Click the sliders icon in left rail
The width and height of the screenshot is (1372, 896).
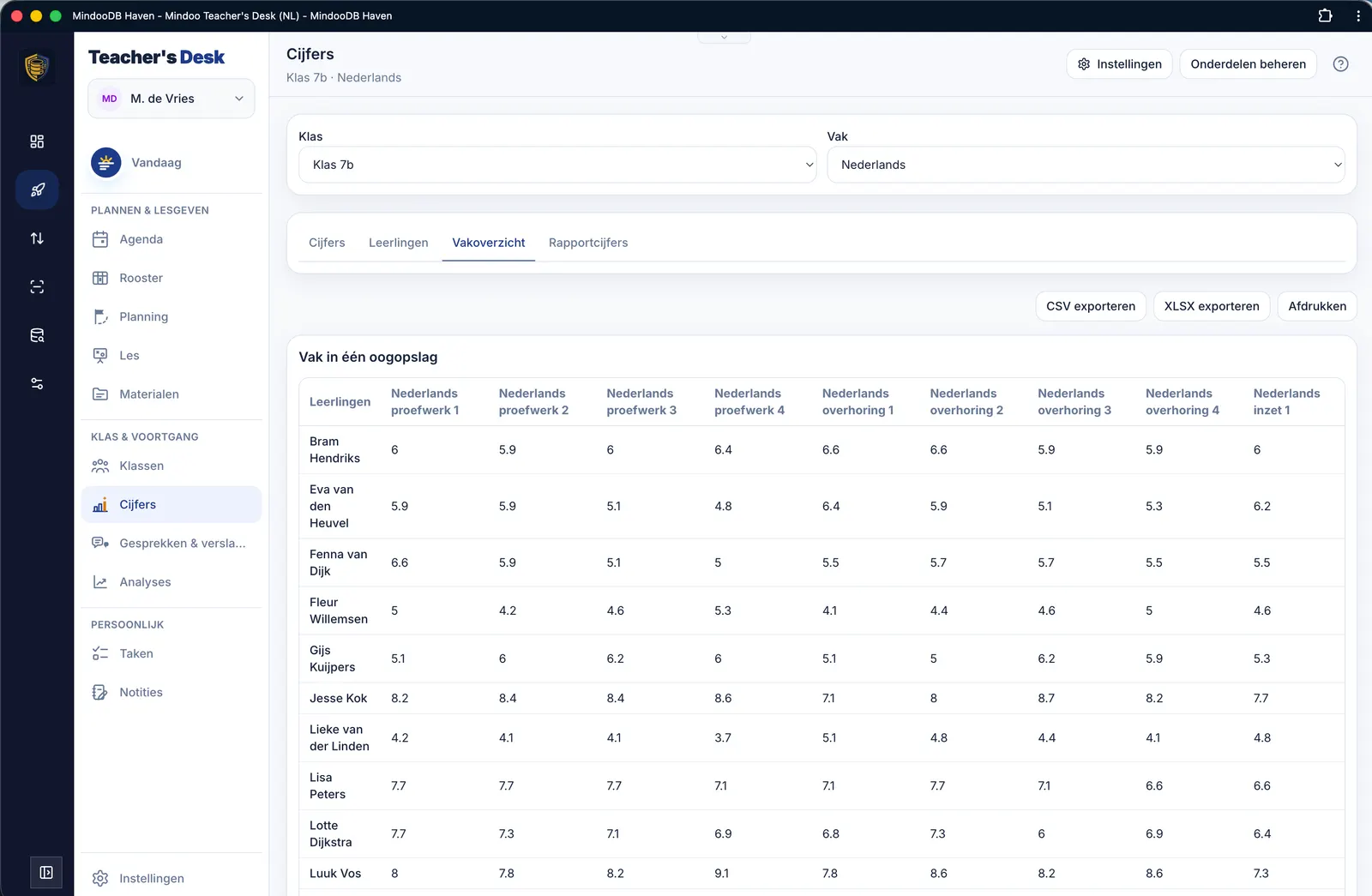(x=37, y=383)
